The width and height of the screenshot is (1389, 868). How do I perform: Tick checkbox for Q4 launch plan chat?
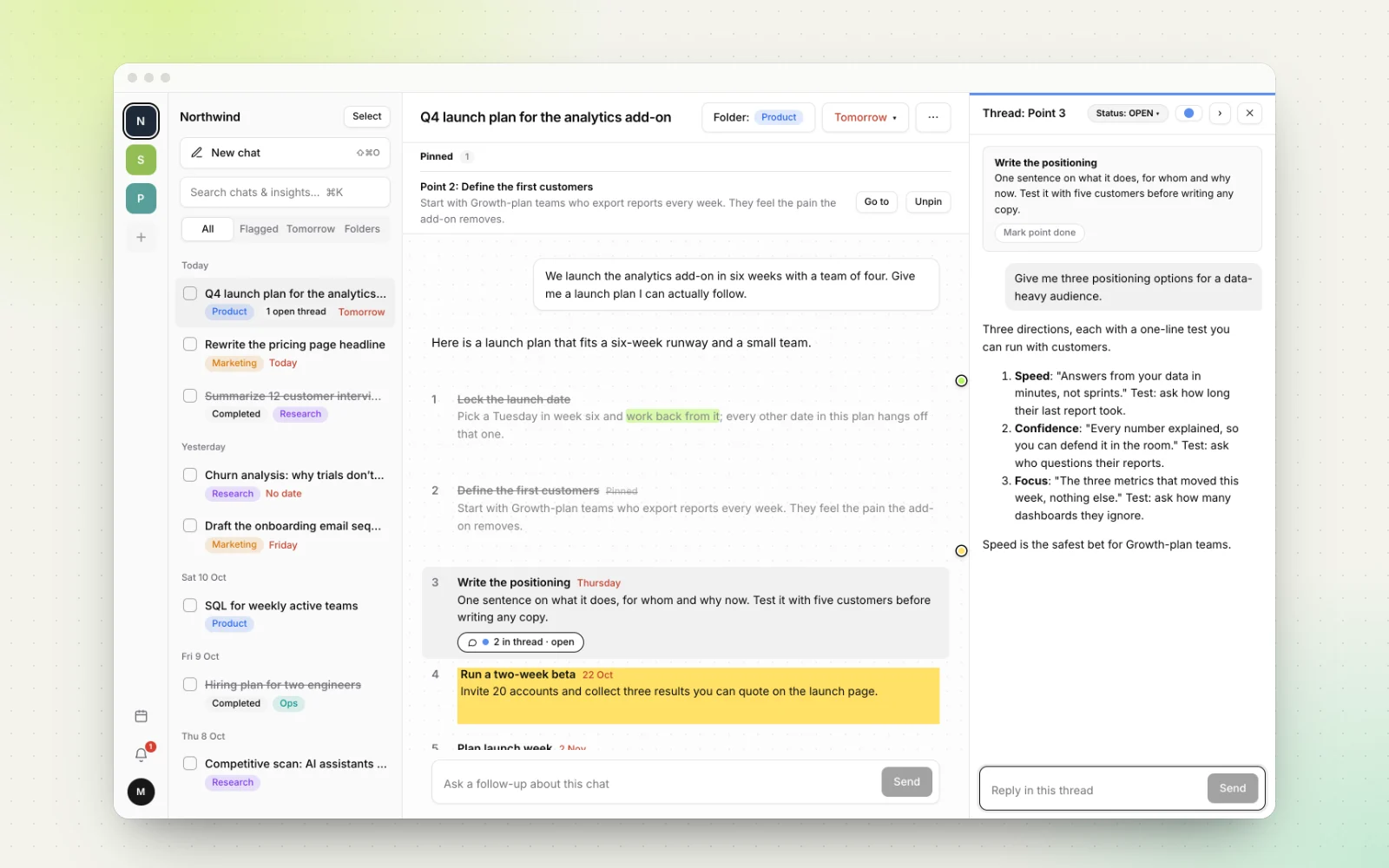190,293
